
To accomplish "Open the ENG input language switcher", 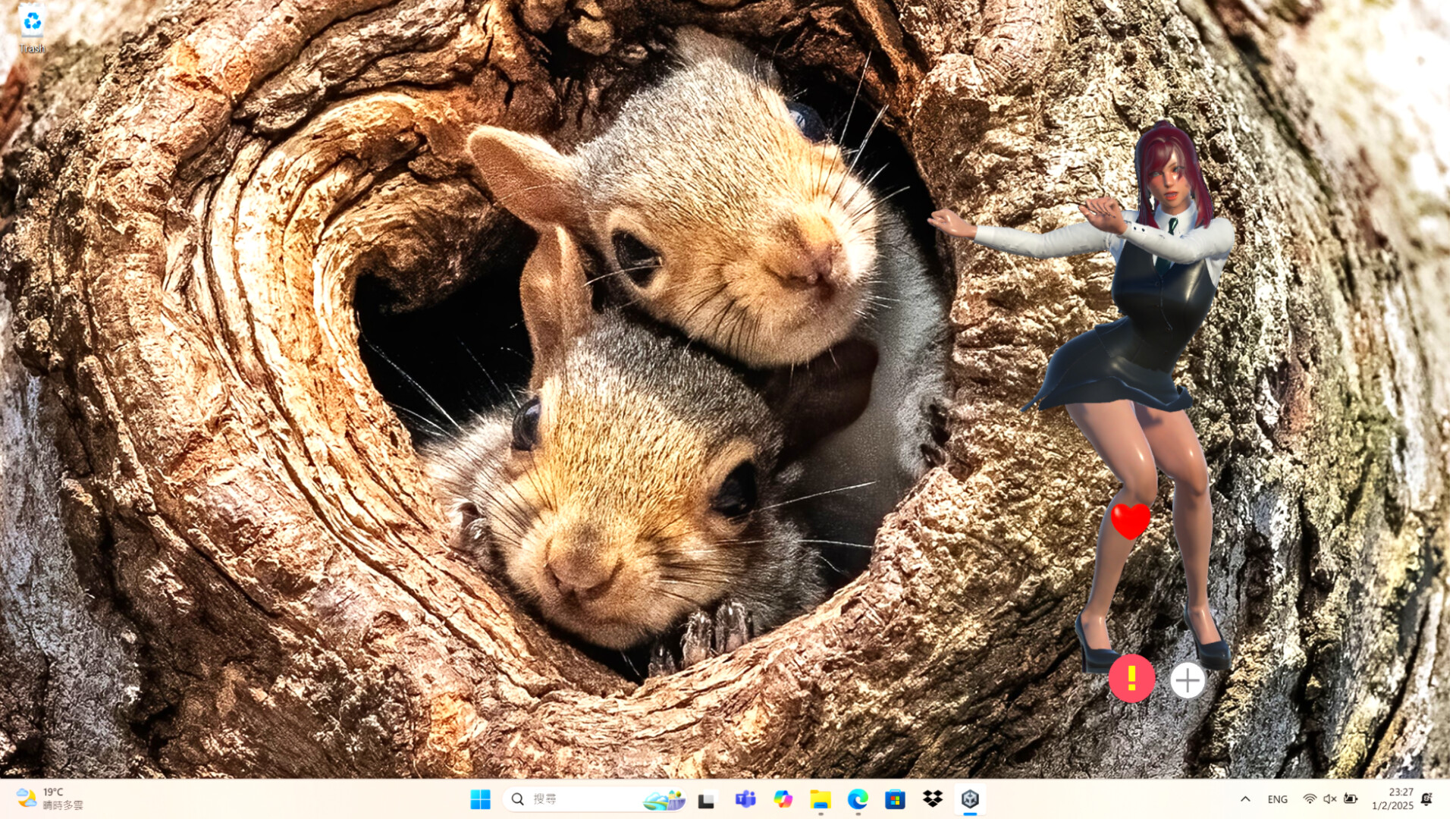I will click(x=1277, y=799).
